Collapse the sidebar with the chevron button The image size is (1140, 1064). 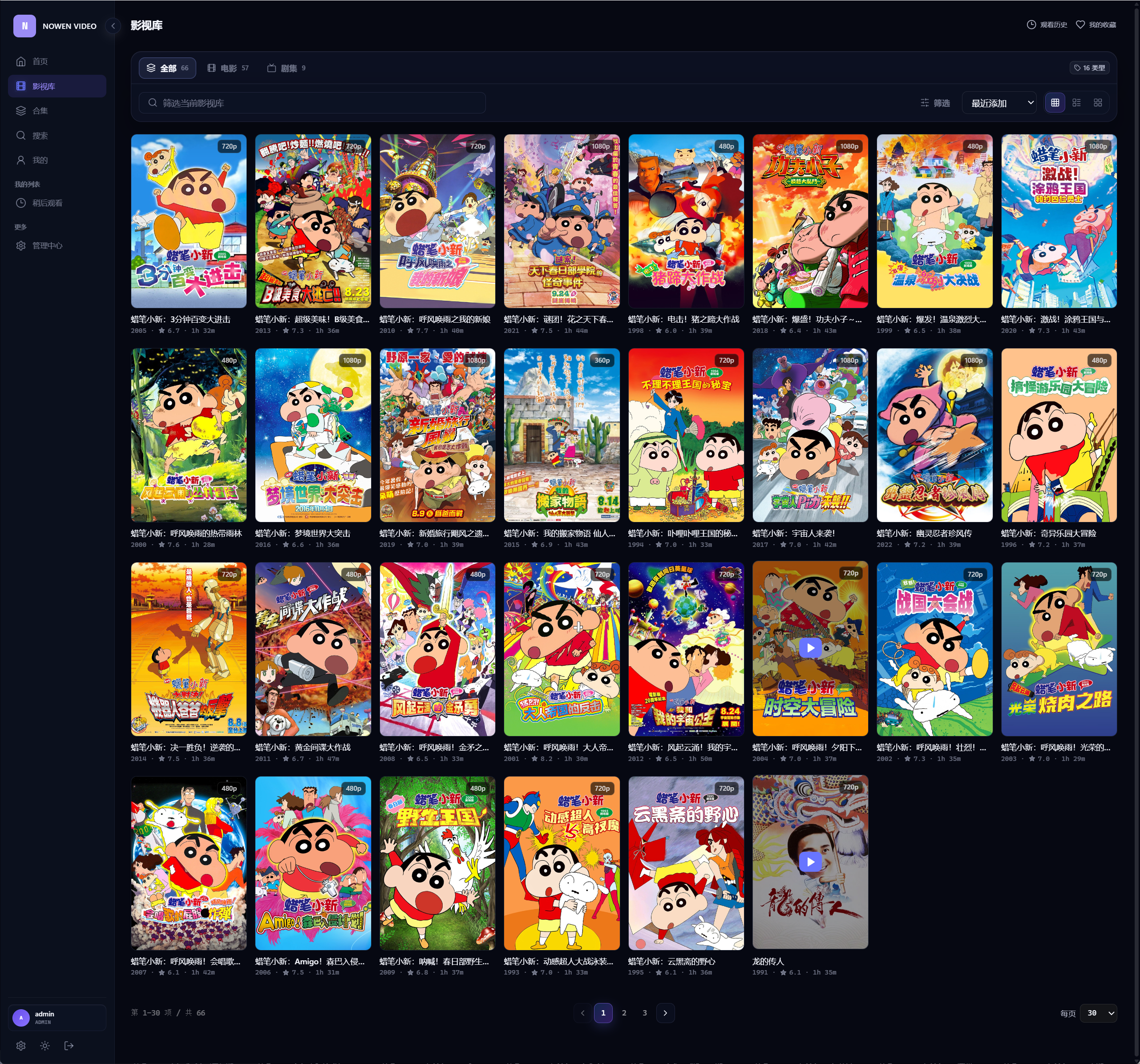pos(113,26)
